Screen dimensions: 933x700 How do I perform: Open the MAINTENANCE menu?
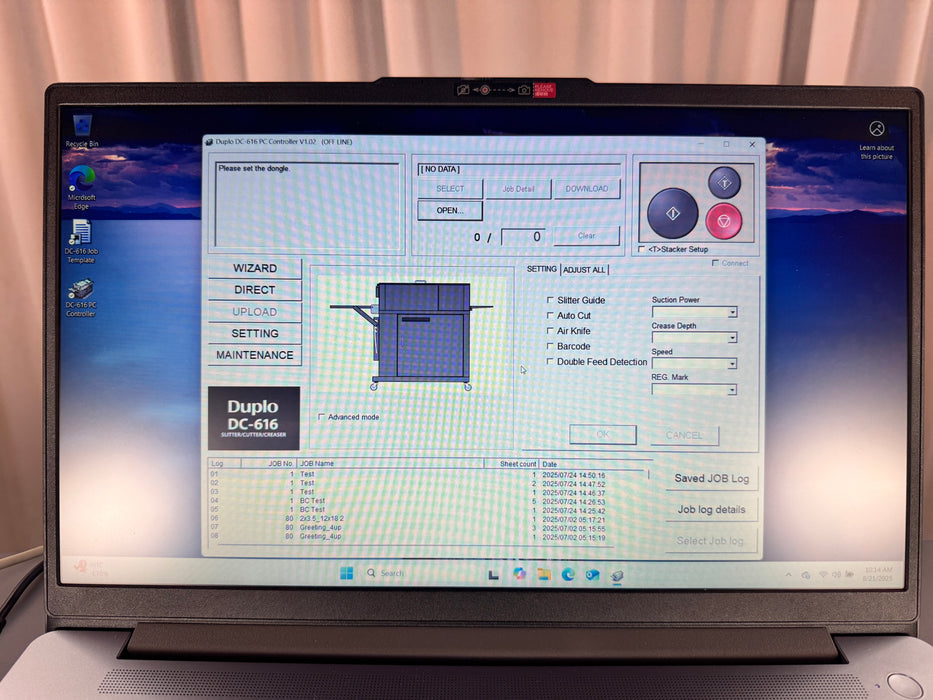pos(255,355)
